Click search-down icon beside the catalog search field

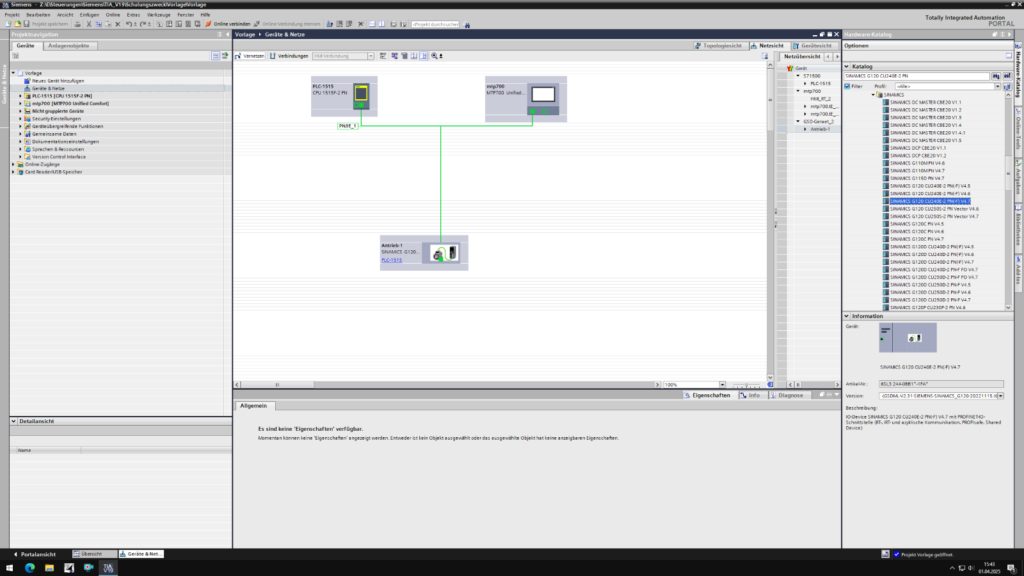click(996, 76)
